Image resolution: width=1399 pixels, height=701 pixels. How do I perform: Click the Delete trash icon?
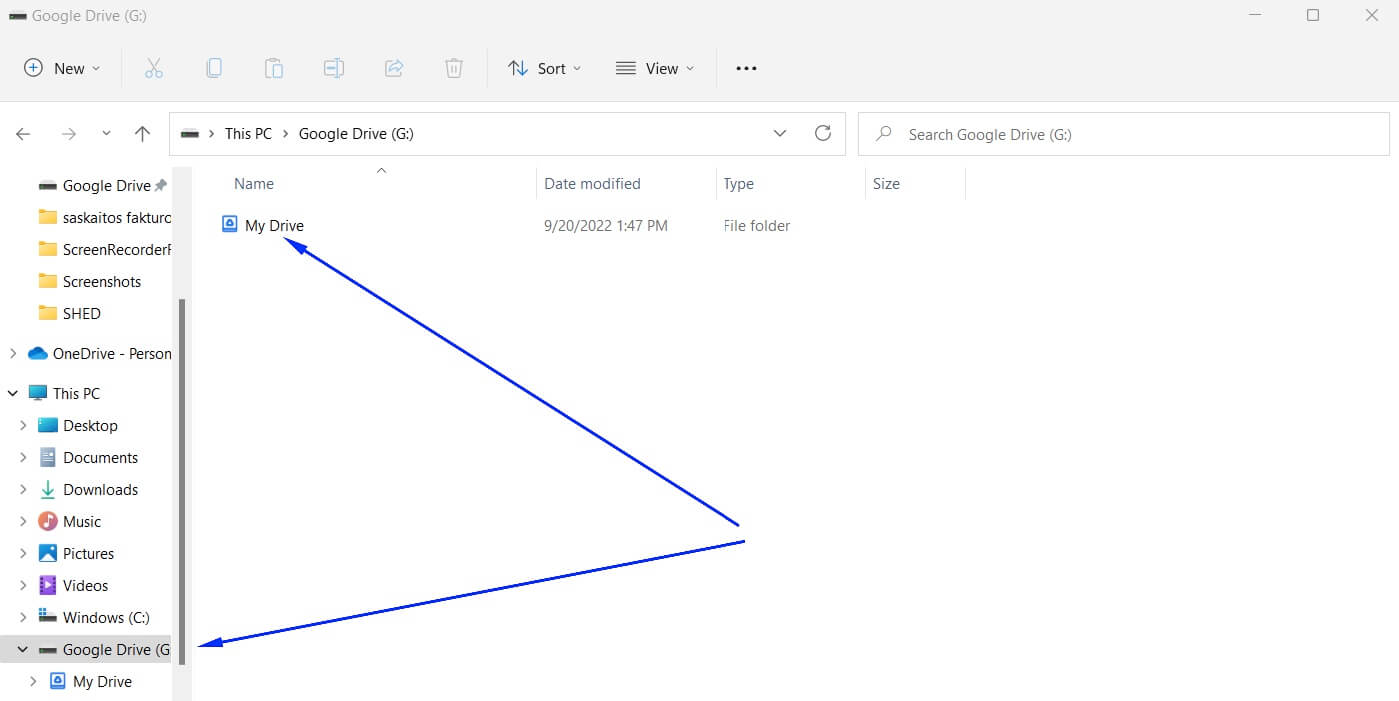click(x=453, y=68)
